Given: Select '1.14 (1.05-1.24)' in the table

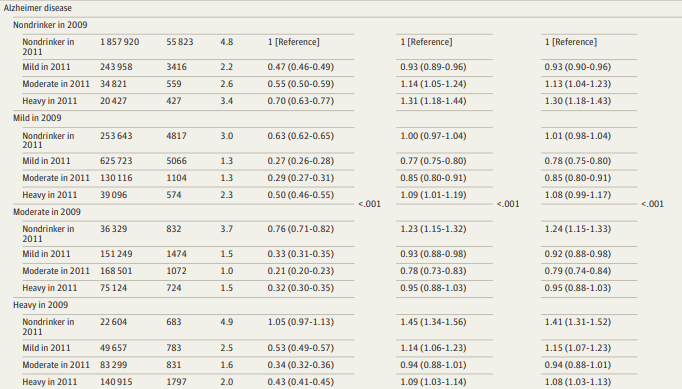Looking at the screenshot, I should click(433, 84).
